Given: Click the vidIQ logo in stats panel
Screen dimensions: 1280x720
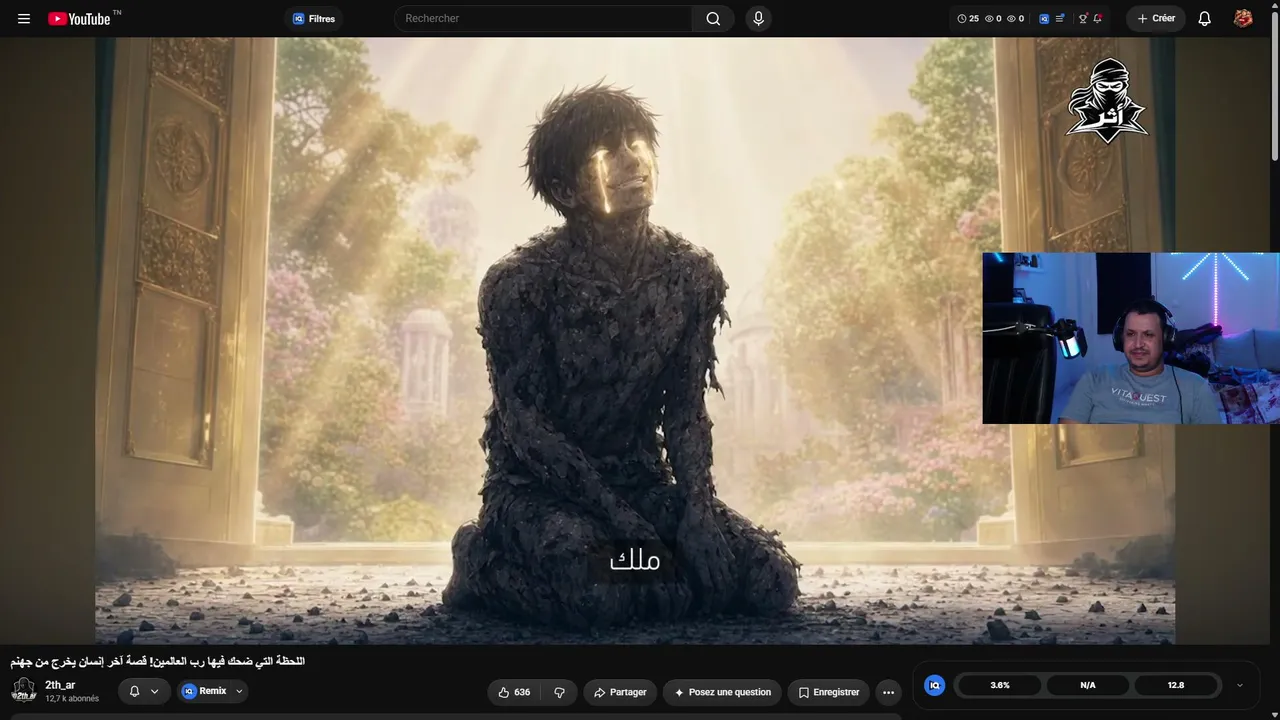Looking at the screenshot, I should tap(934, 685).
